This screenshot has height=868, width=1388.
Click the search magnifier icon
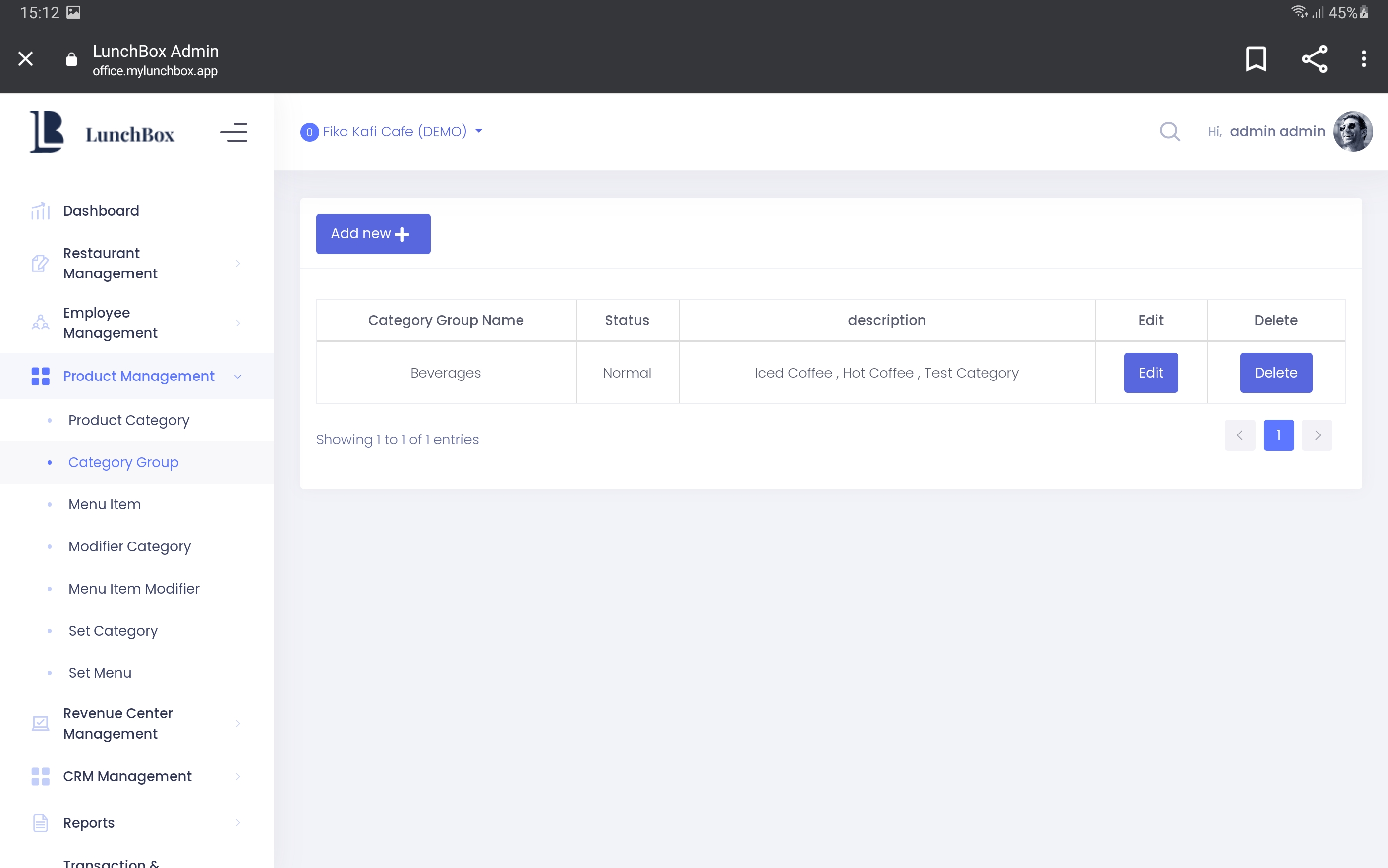pyautogui.click(x=1169, y=131)
